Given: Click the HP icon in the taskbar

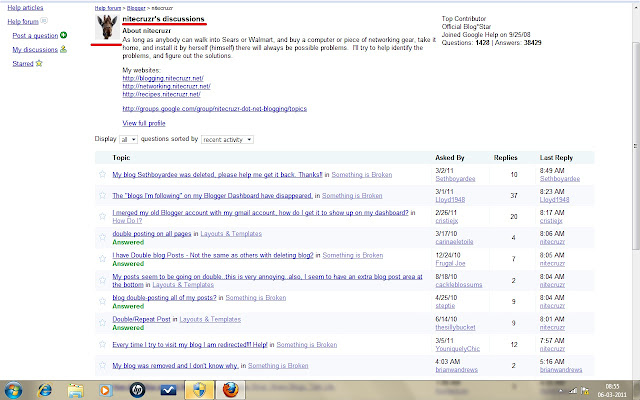Looking at the screenshot, I should [137, 390].
